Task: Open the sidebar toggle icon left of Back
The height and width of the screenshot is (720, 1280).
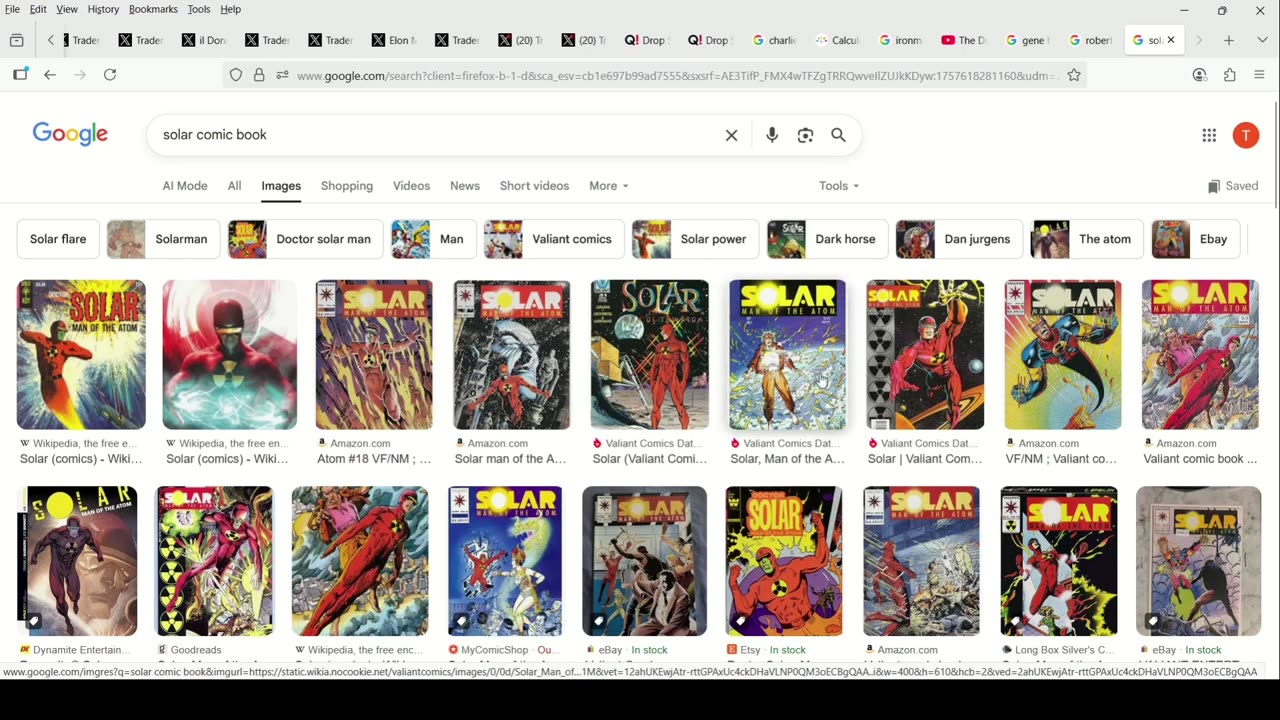Action: click(x=20, y=75)
